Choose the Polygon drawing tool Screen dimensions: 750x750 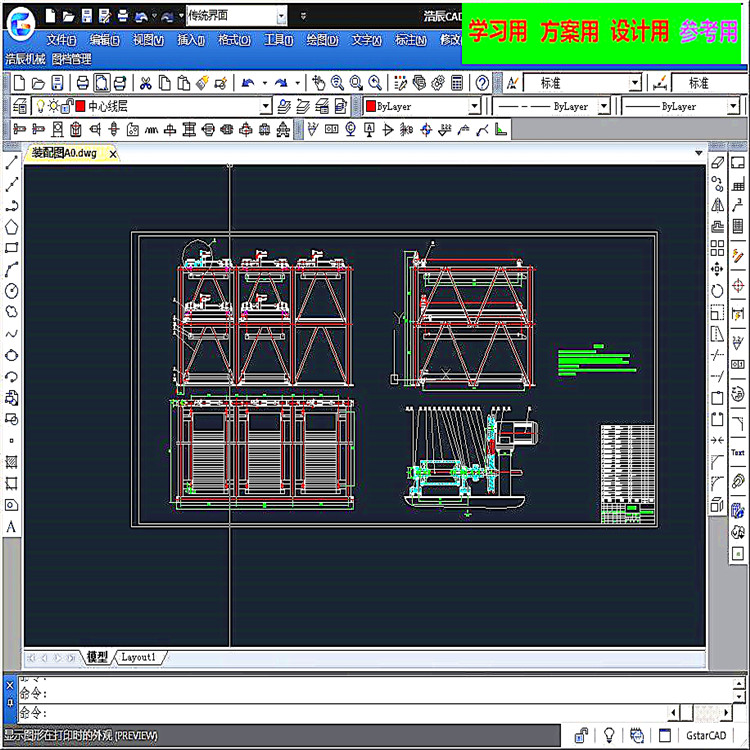(11, 227)
